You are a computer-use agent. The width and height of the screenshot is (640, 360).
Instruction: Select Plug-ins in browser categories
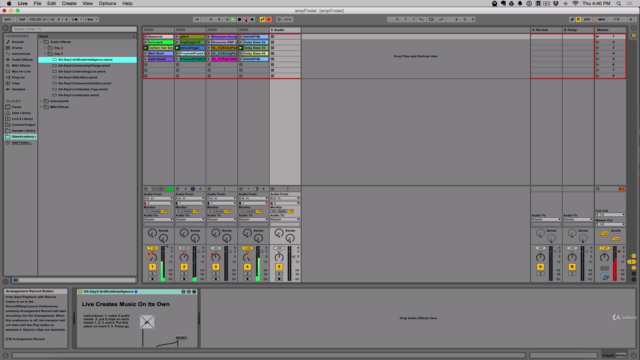(x=18, y=77)
